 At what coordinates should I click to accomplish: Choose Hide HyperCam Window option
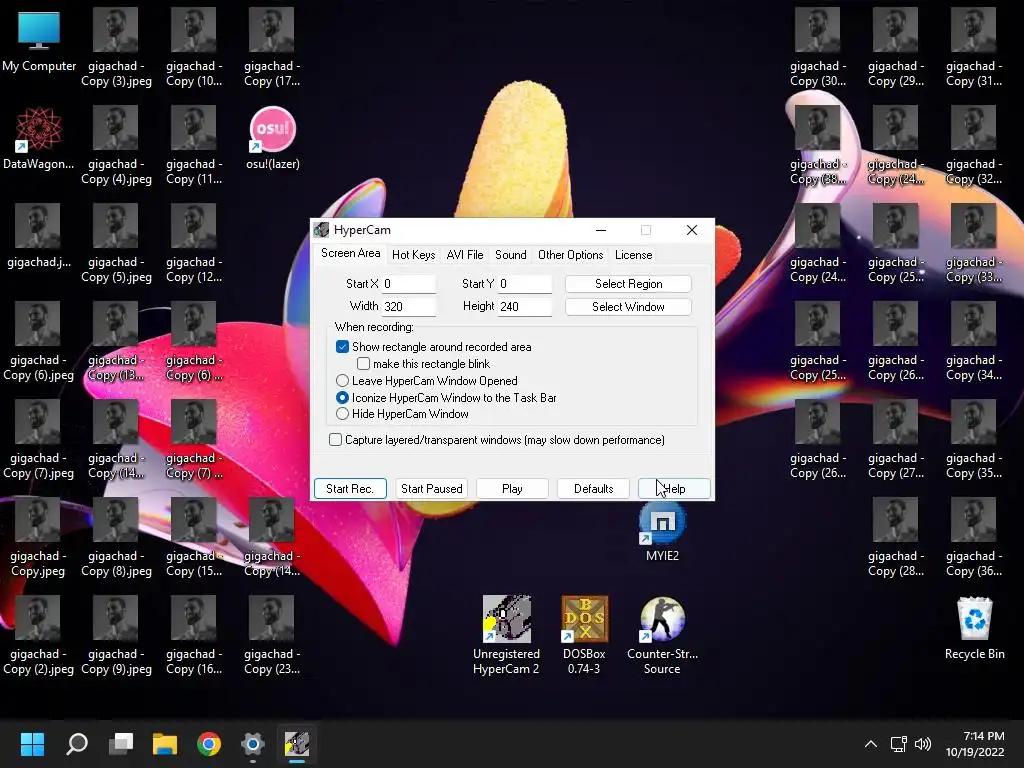[342, 414]
